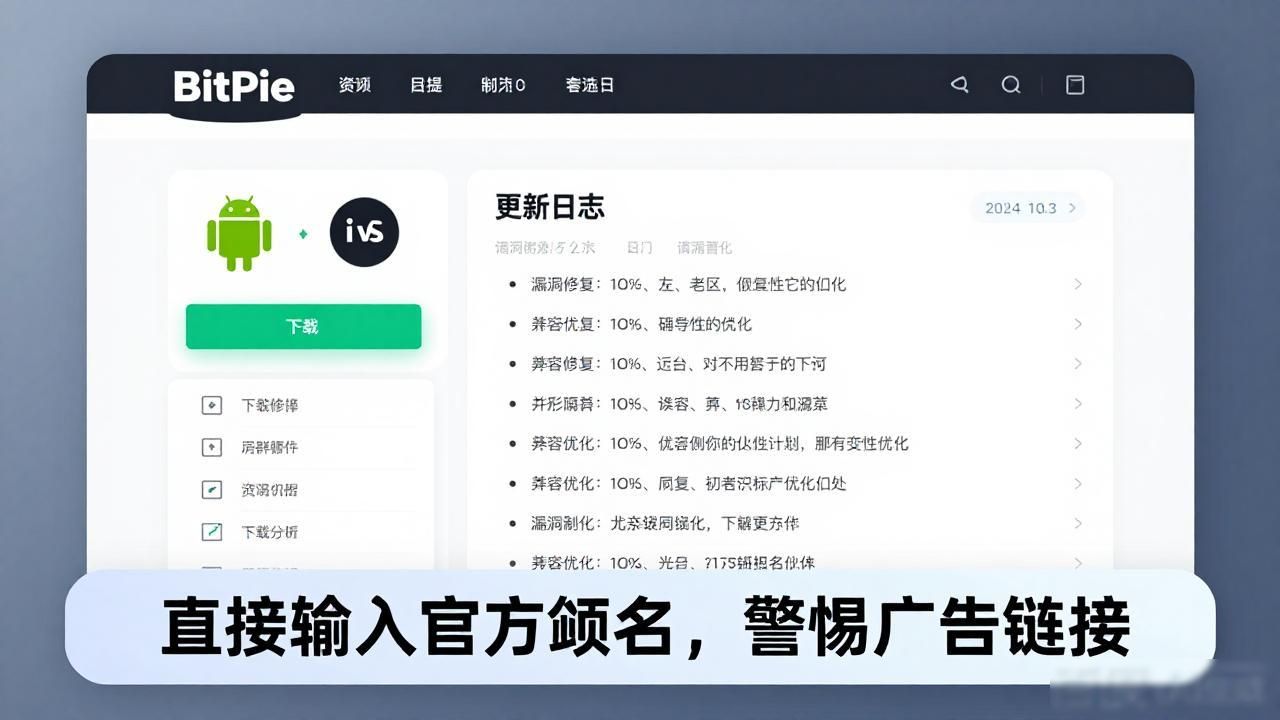Open log entry mentioning 标产优化
This screenshot has width=1280, height=720.
point(689,483)
